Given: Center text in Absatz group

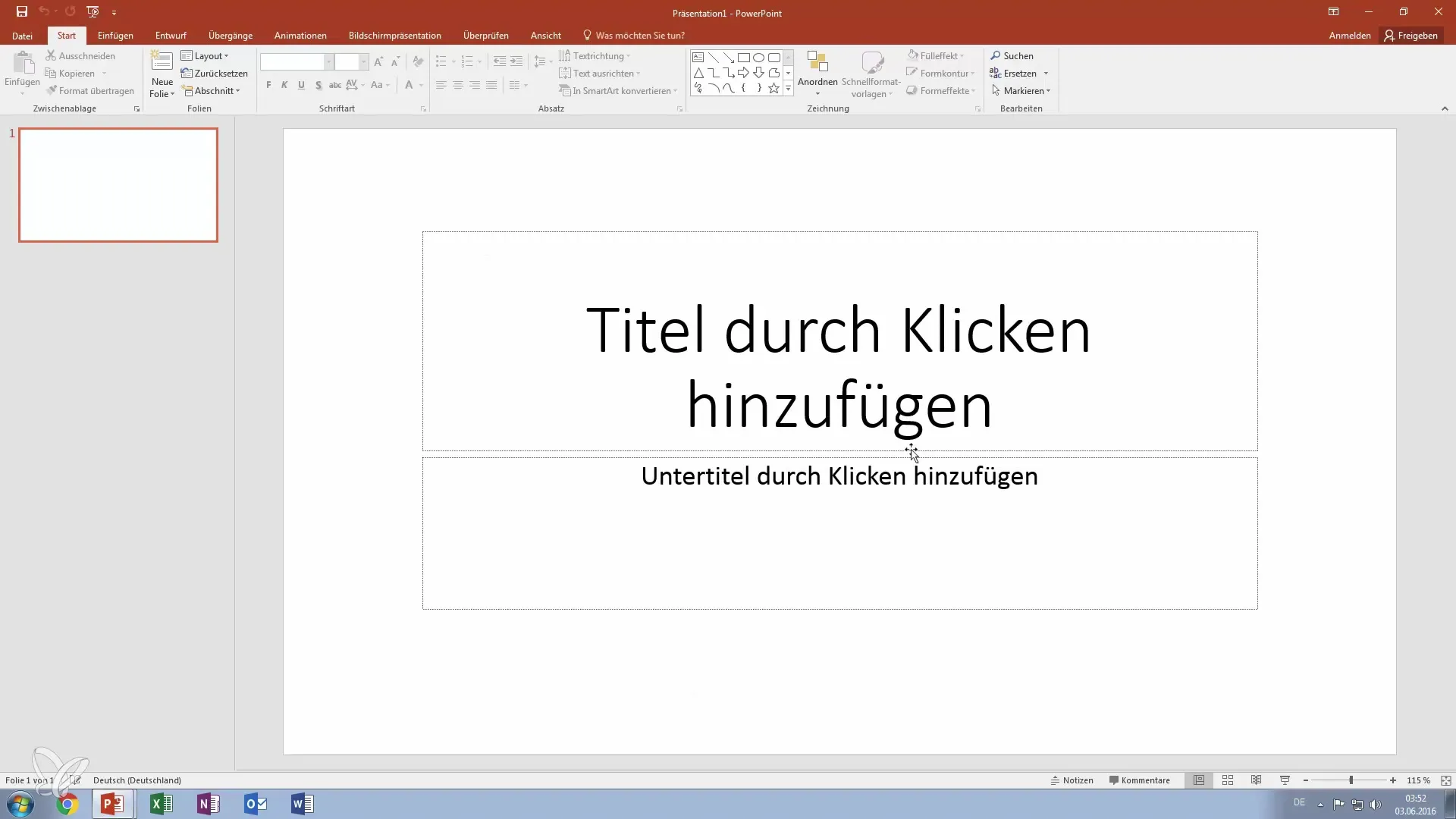Looking at the screenshot, I should (x=458, y=85).
